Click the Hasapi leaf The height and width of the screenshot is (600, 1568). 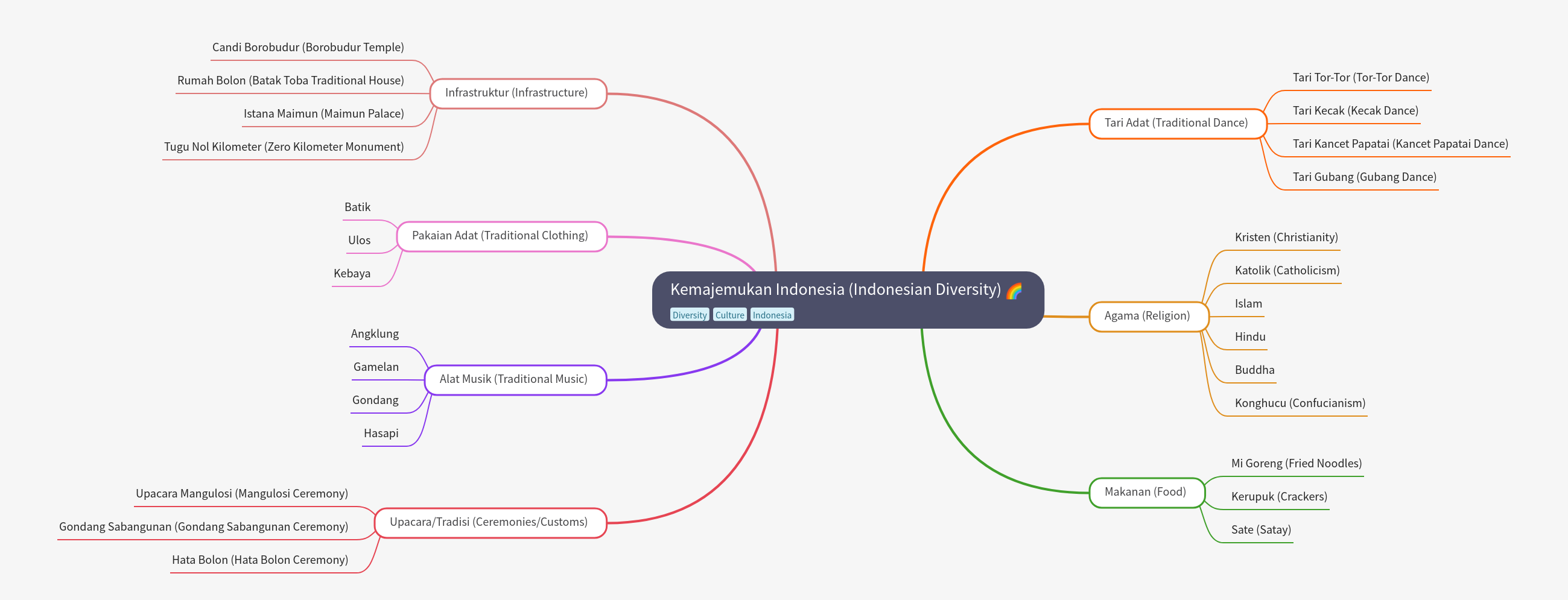pyautogui.click(x=381, y=433)
